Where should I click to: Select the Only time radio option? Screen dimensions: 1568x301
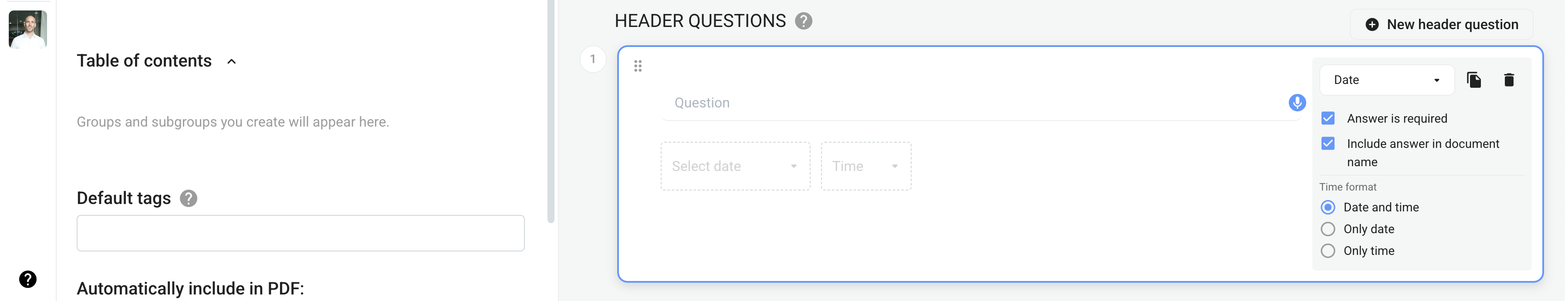tap(1328, 251)
